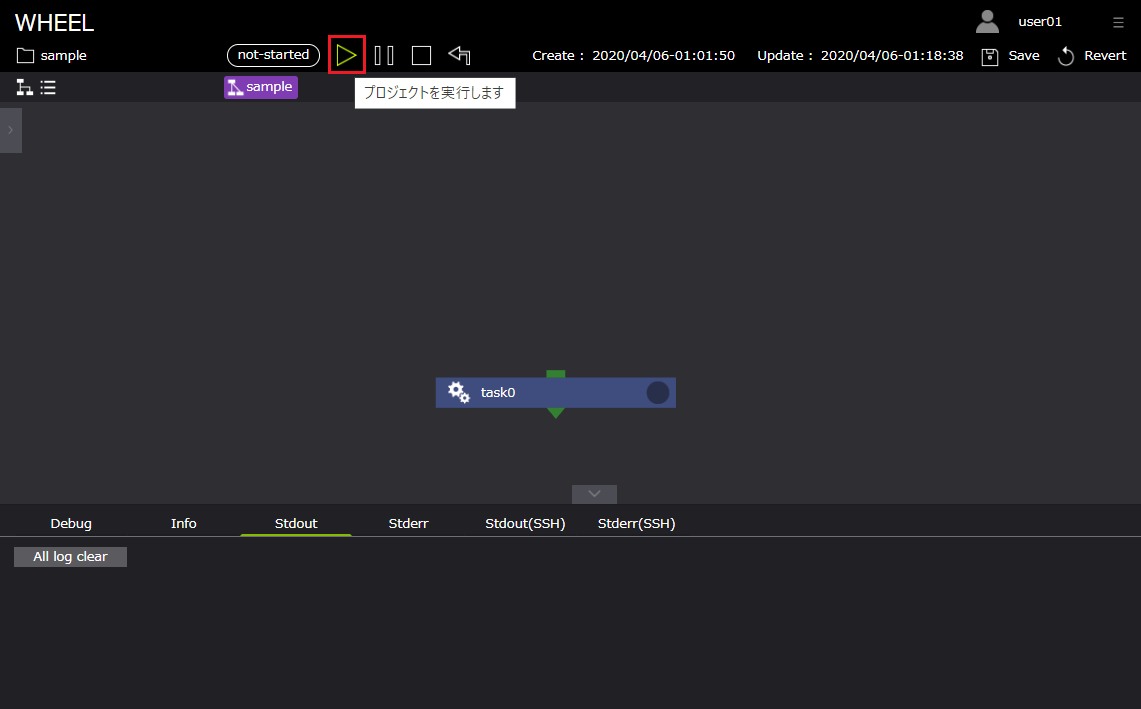Open the Stderr(SSH) tab
This screenshot has width=1141, height=709.
(636, 523)
